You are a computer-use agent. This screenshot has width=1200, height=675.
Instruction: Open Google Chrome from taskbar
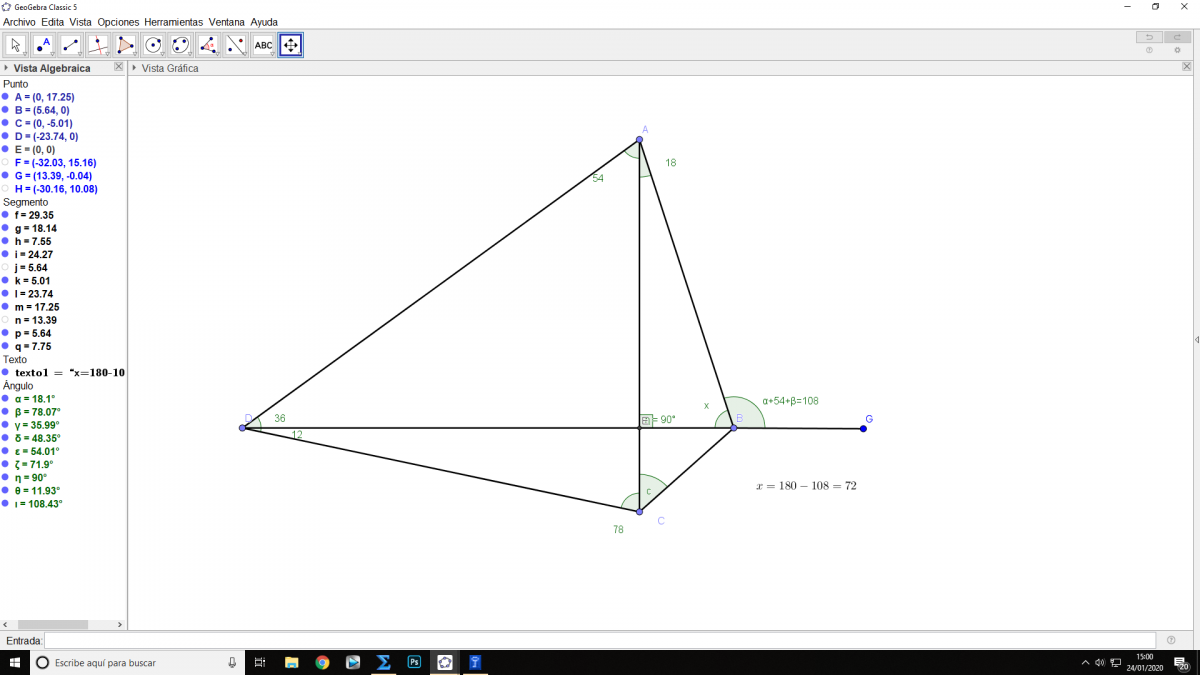[322, 662]
